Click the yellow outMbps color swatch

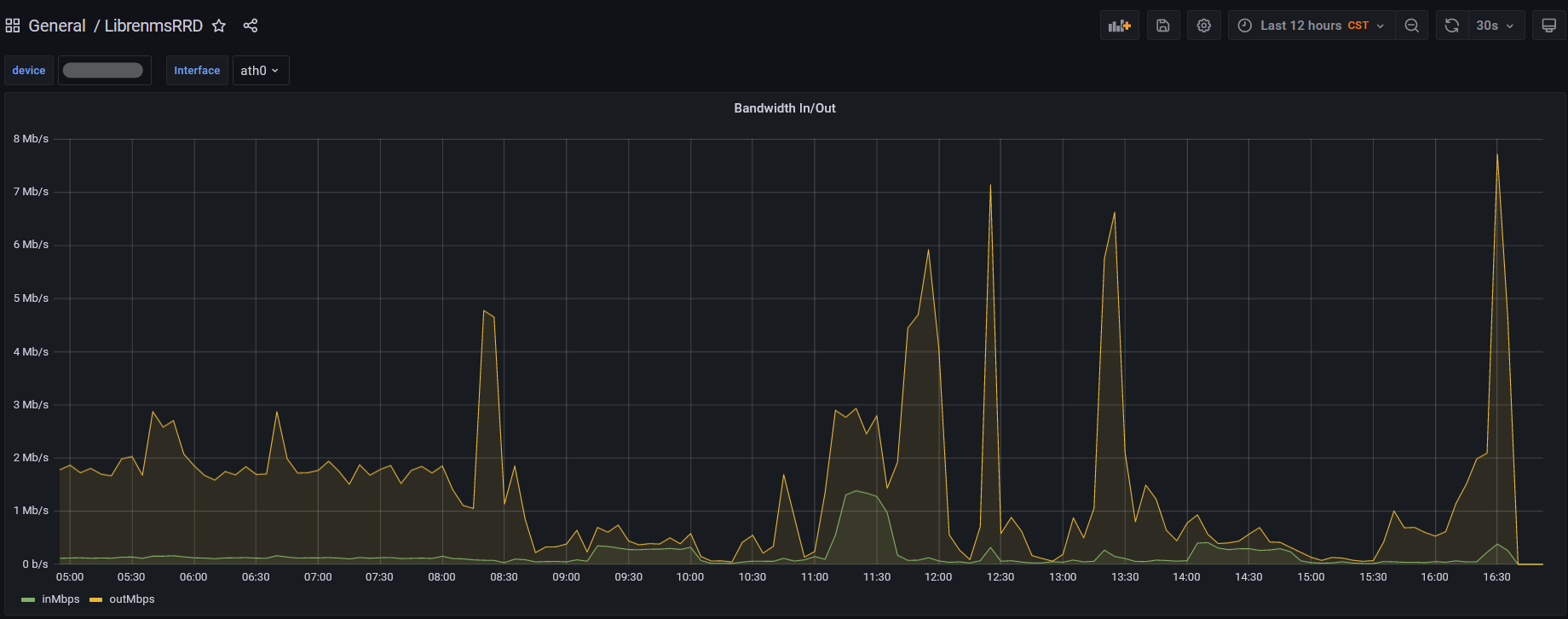pos(95,599)
